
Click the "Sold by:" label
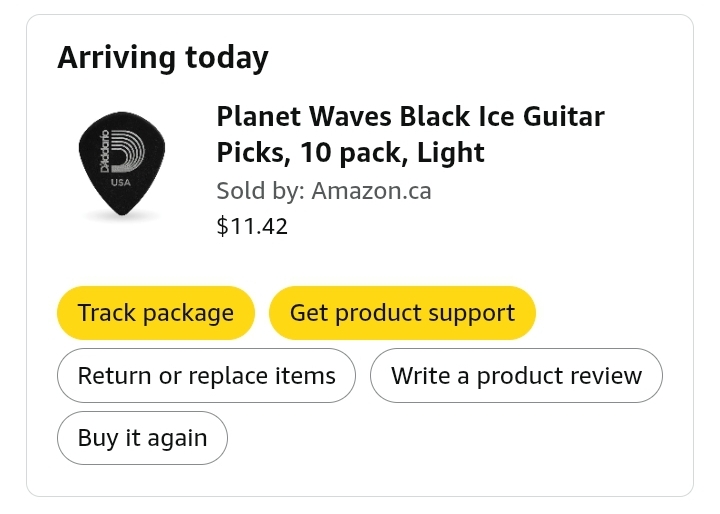pyautogui.click(x=260, y=190)
